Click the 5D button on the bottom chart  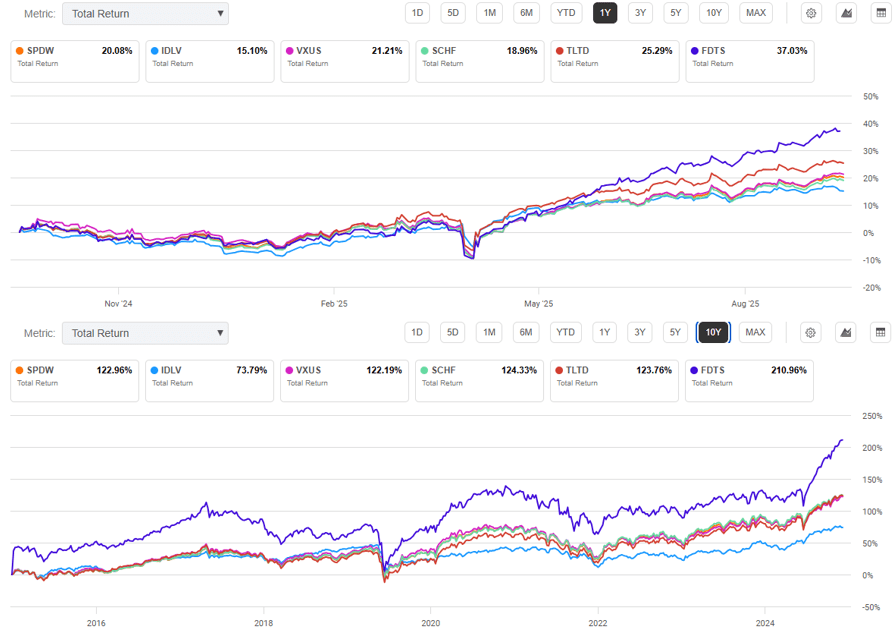(454, 332)
